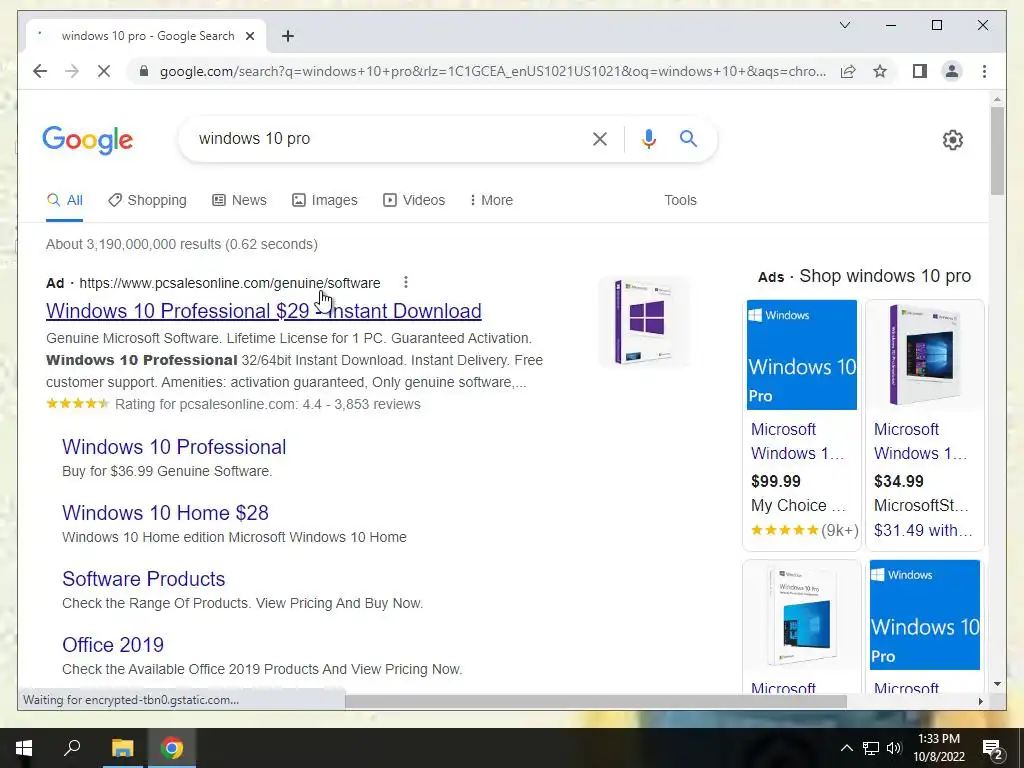Click in the Google search field
The width and height of the screenshot is (1024, 768).
(x=385, y=138)
